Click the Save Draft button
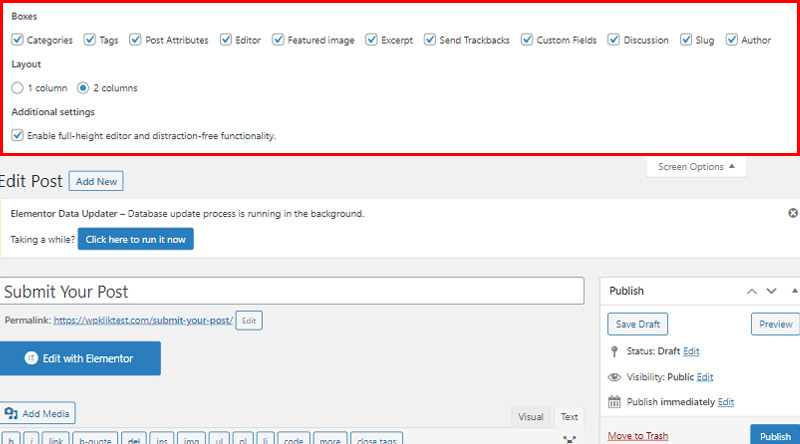The height and width of the screenshot is (444, 800). (x=638, y=324)
